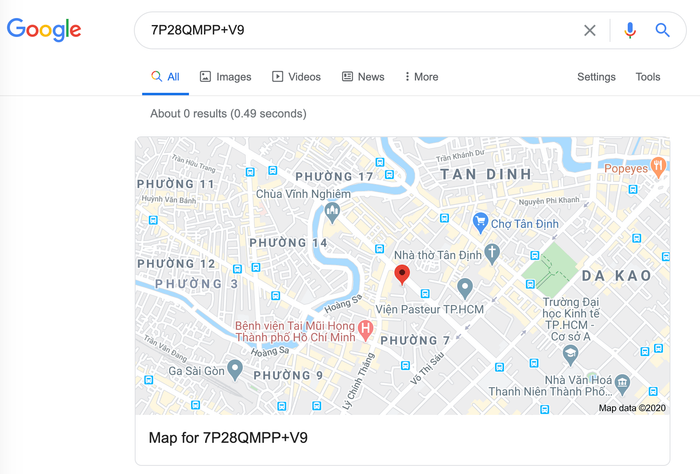
Task: Click the Trường Đại học Kinh tế graduation cap marker
Action: (x=570, y=355)
